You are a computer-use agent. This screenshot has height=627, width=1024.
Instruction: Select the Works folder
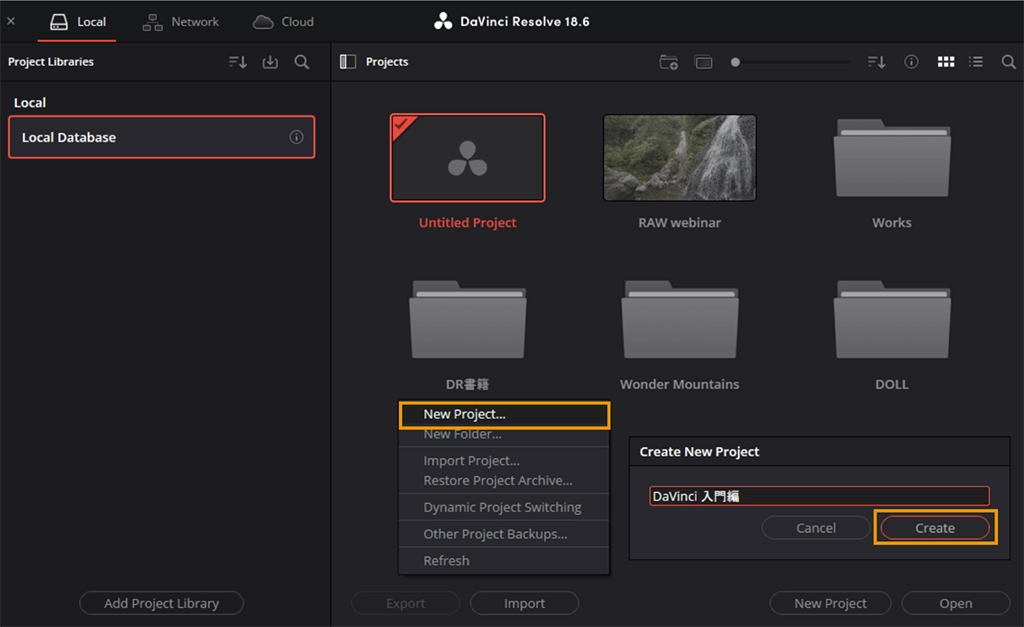pyautogui.click(x=892, y=157)
